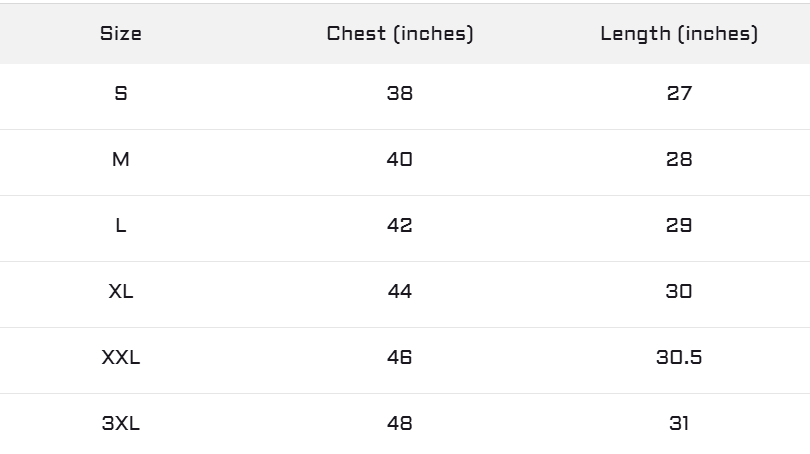This screenshot has width=810, height=454.
Task: Click length value 31 in 3XL row
Action: click(x=679, y=424)
